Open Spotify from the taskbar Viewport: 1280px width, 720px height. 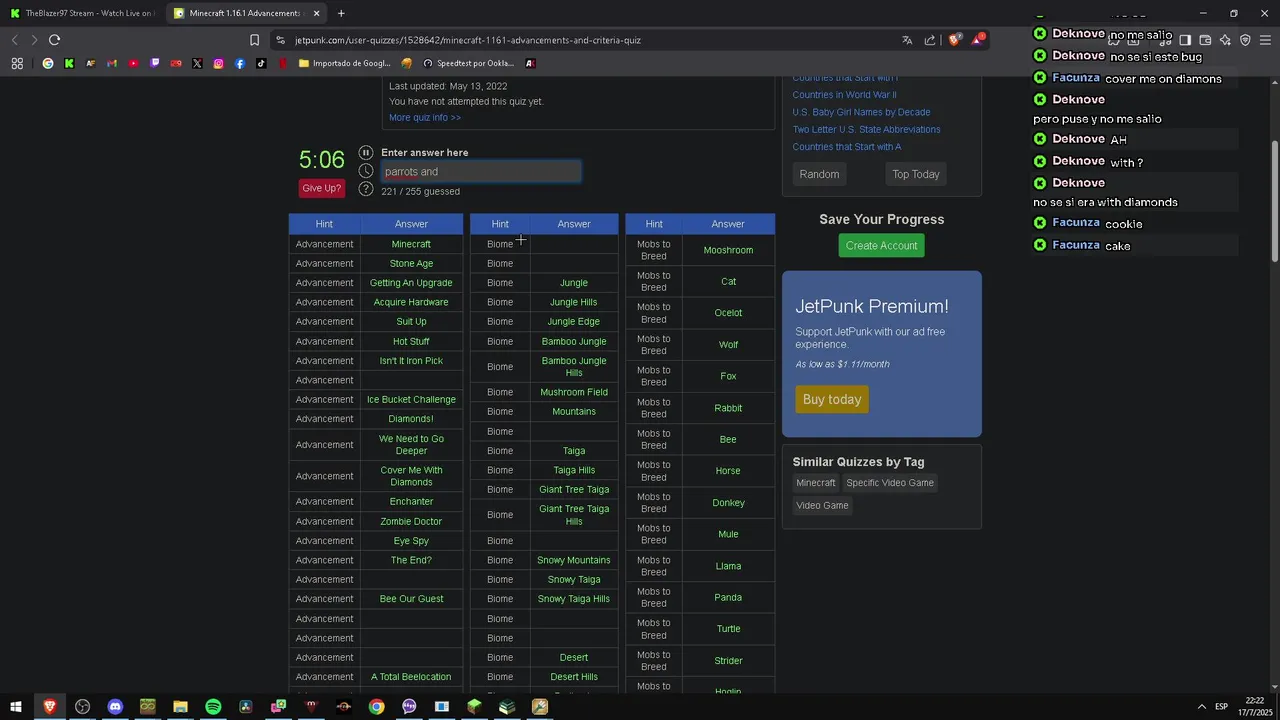(213, 707)
